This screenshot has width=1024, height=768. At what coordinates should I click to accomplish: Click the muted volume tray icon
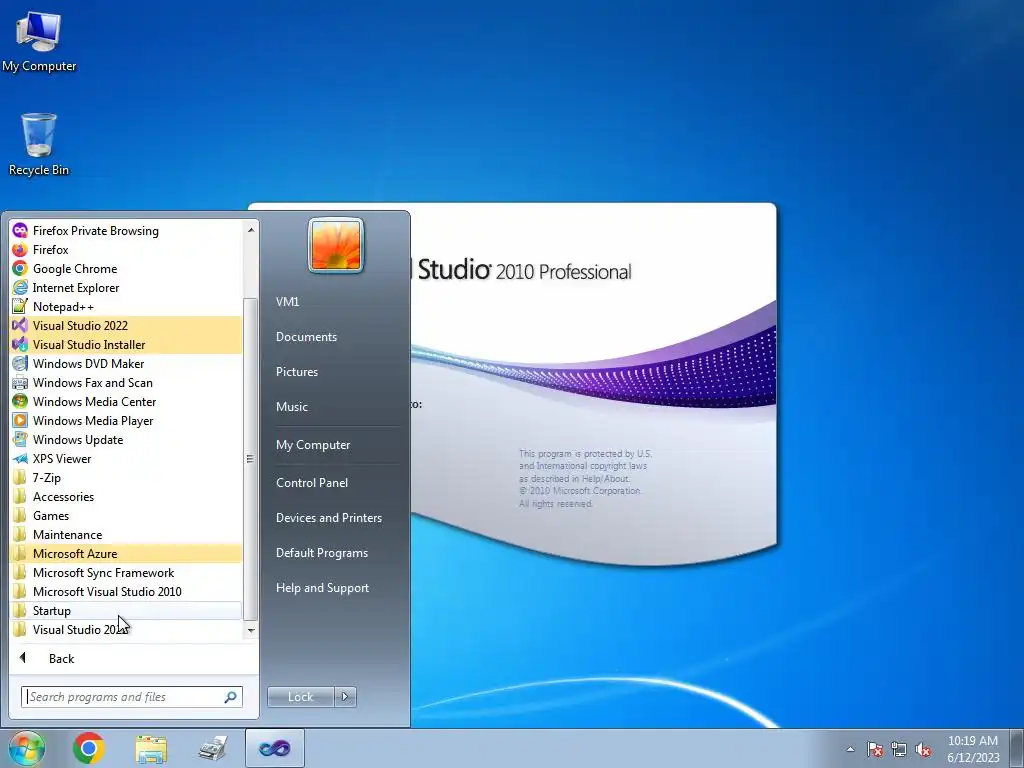point(923,750)
